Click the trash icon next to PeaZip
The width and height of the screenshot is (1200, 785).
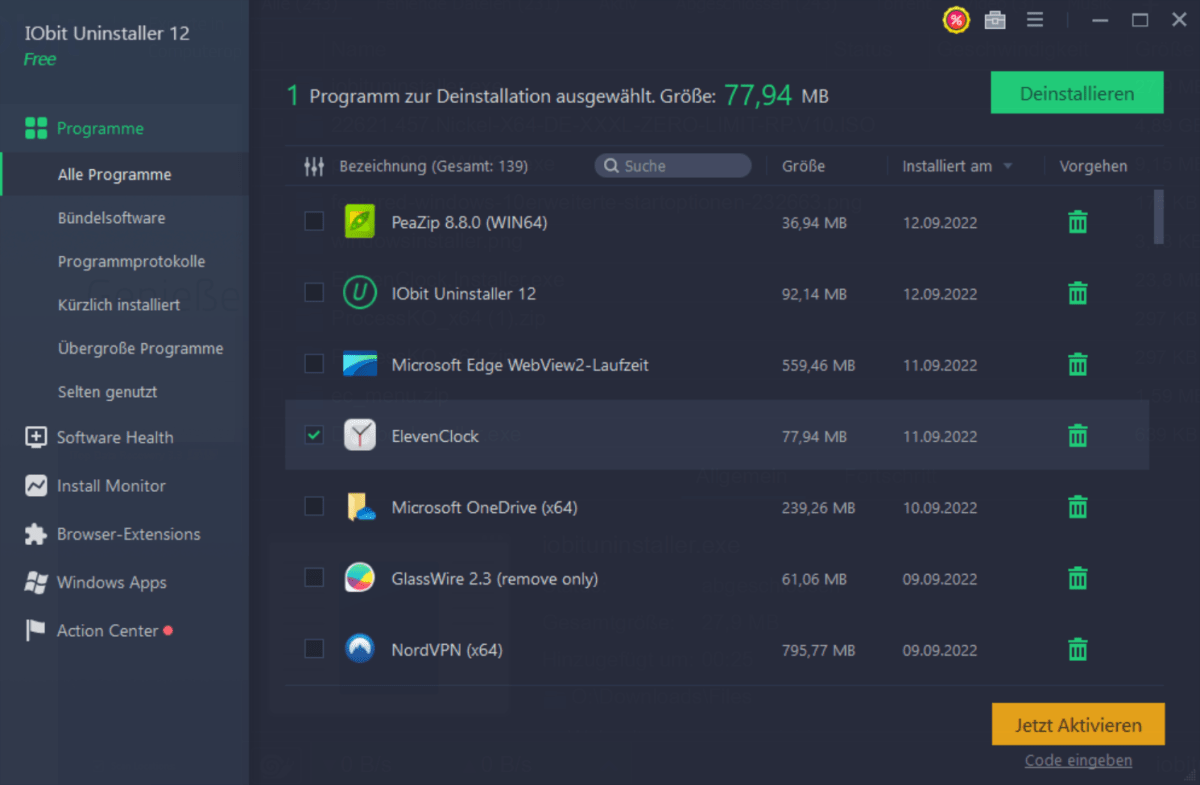pyautogui.click(x=1077, y=222)
